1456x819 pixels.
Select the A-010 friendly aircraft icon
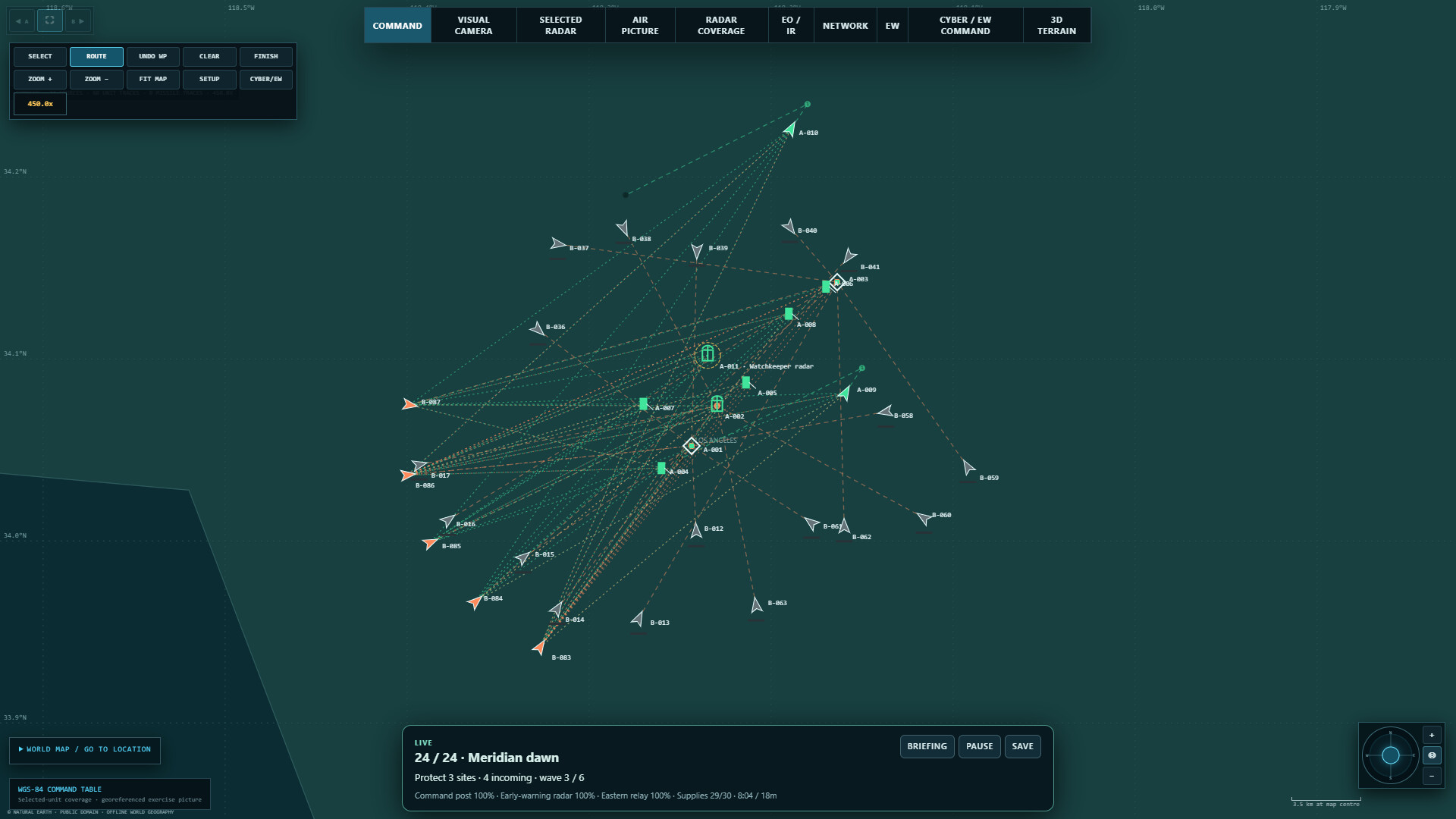click(x=790, y=130)
